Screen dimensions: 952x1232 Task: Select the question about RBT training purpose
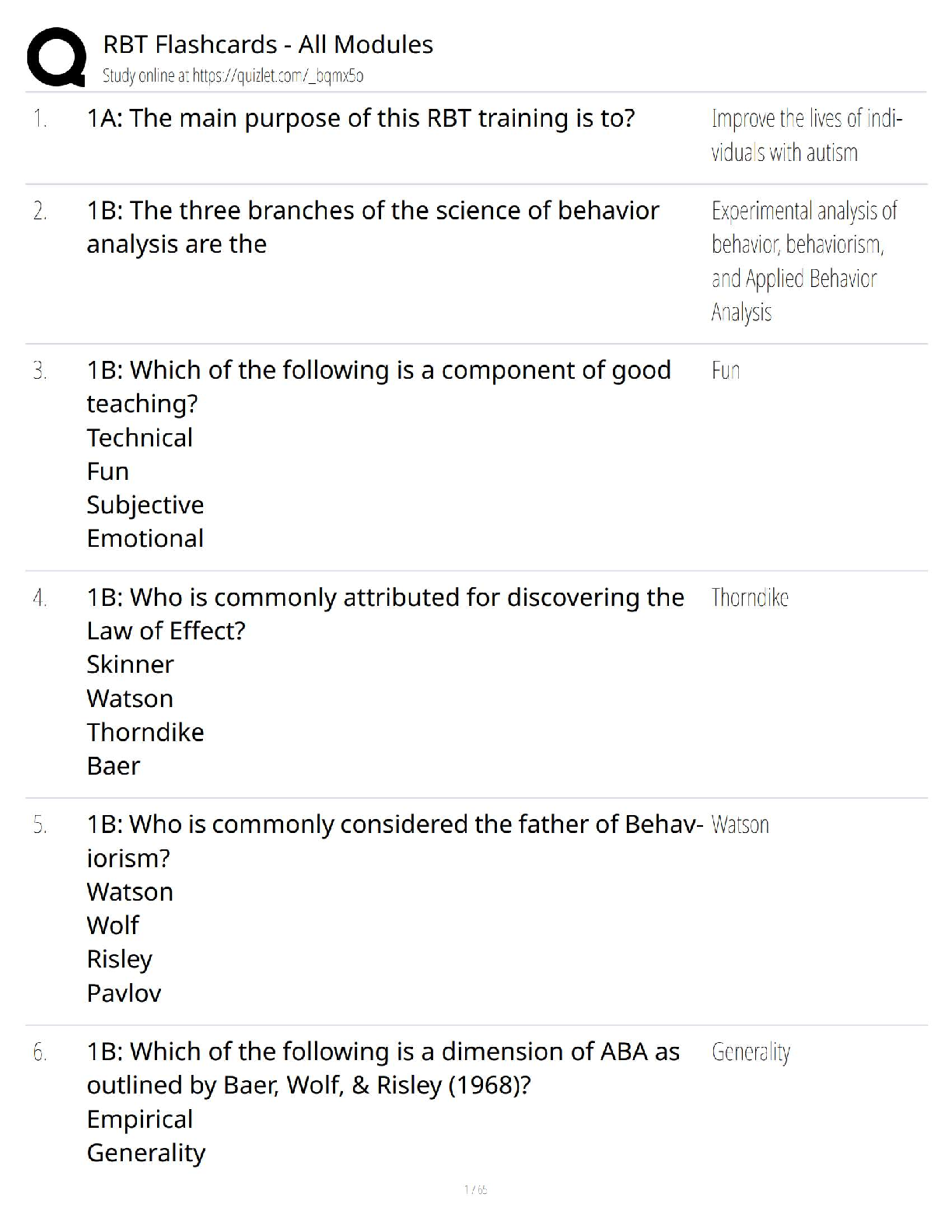click(x=361, y=118)
